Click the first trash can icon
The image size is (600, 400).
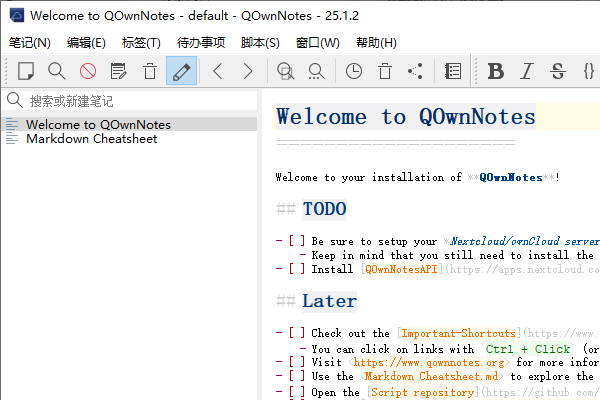(x=150, y=71)
